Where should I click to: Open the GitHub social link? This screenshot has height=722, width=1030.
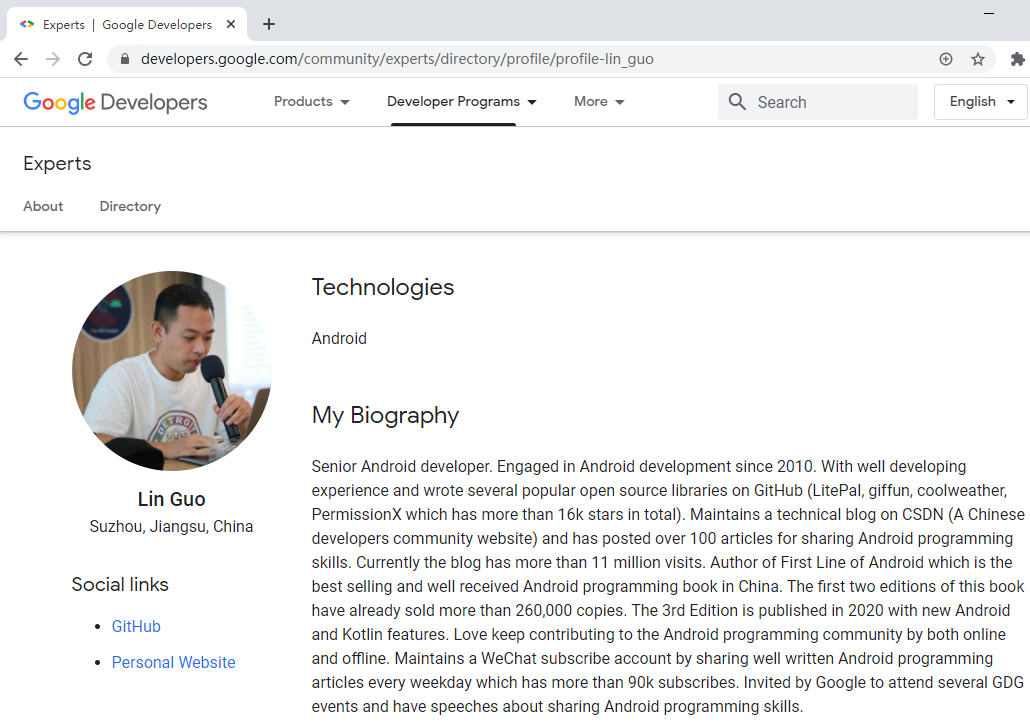(136, 626)
